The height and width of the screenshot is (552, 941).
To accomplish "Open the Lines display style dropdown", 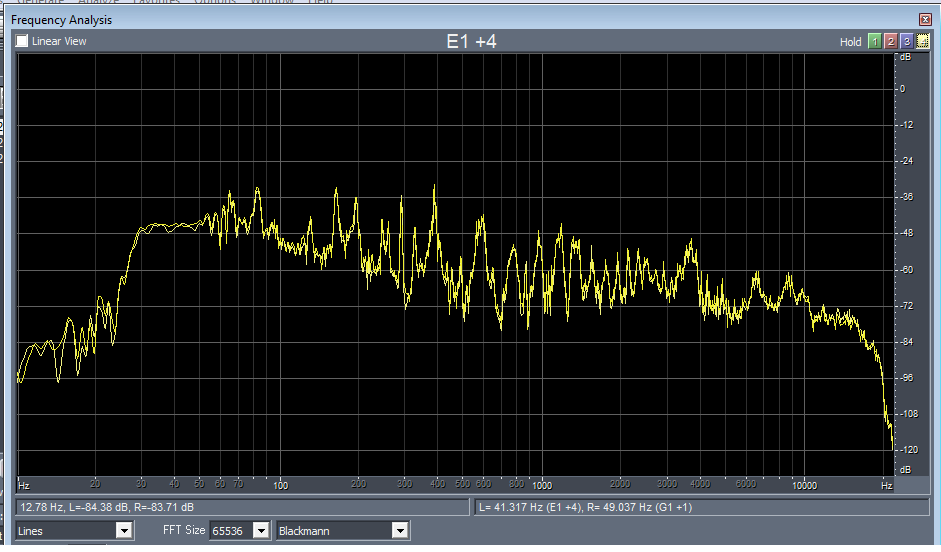I will [x=124, y=530].
